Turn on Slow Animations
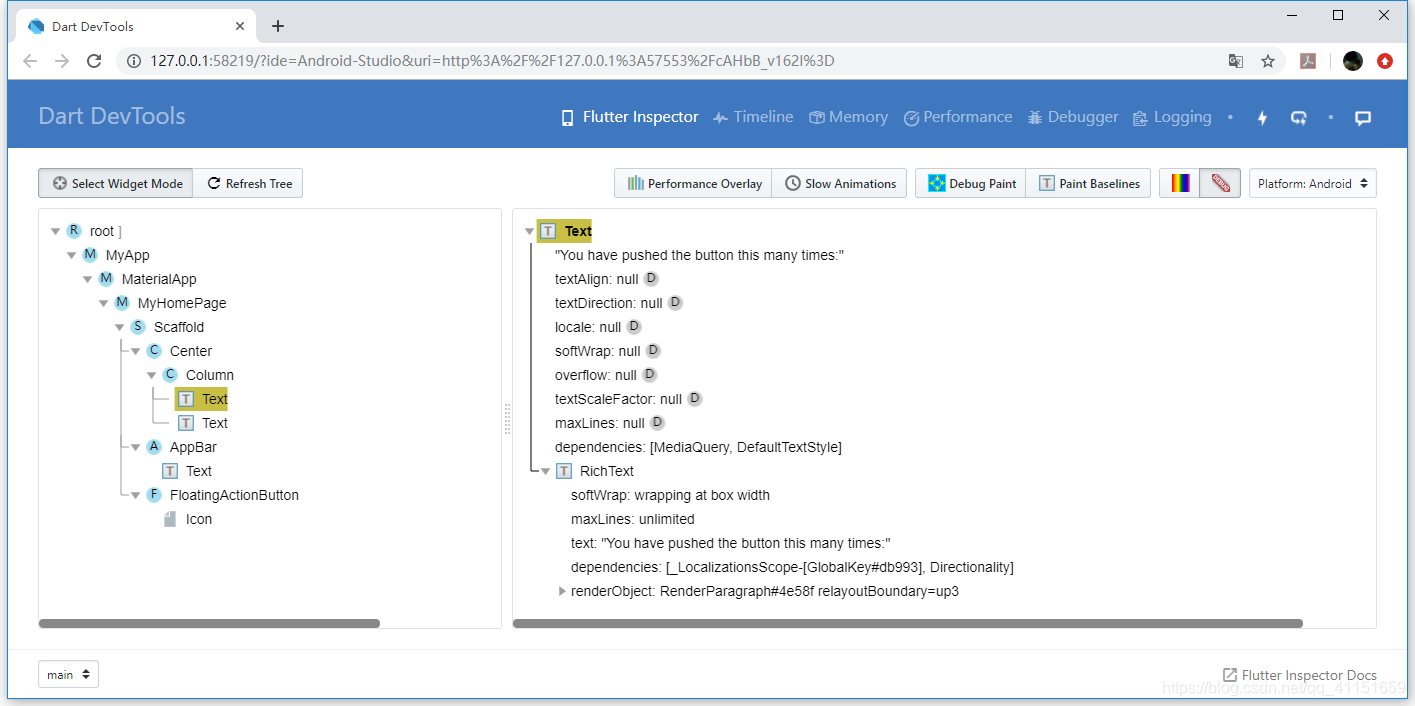 point(839,183)
